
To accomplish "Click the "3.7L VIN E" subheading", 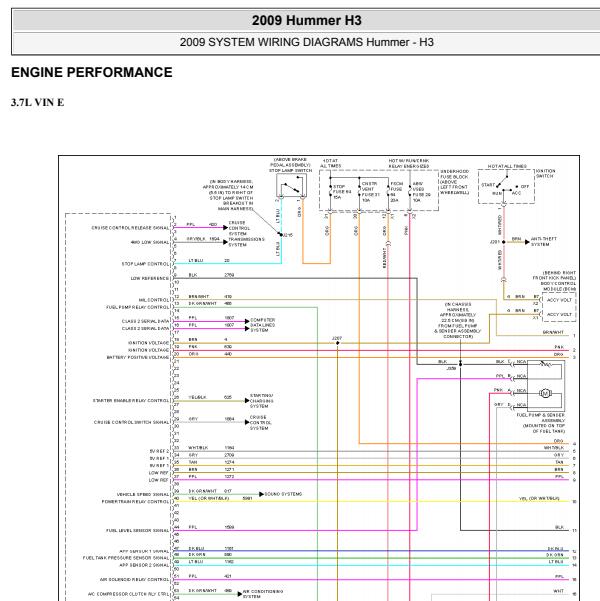I will click(38, 102).
